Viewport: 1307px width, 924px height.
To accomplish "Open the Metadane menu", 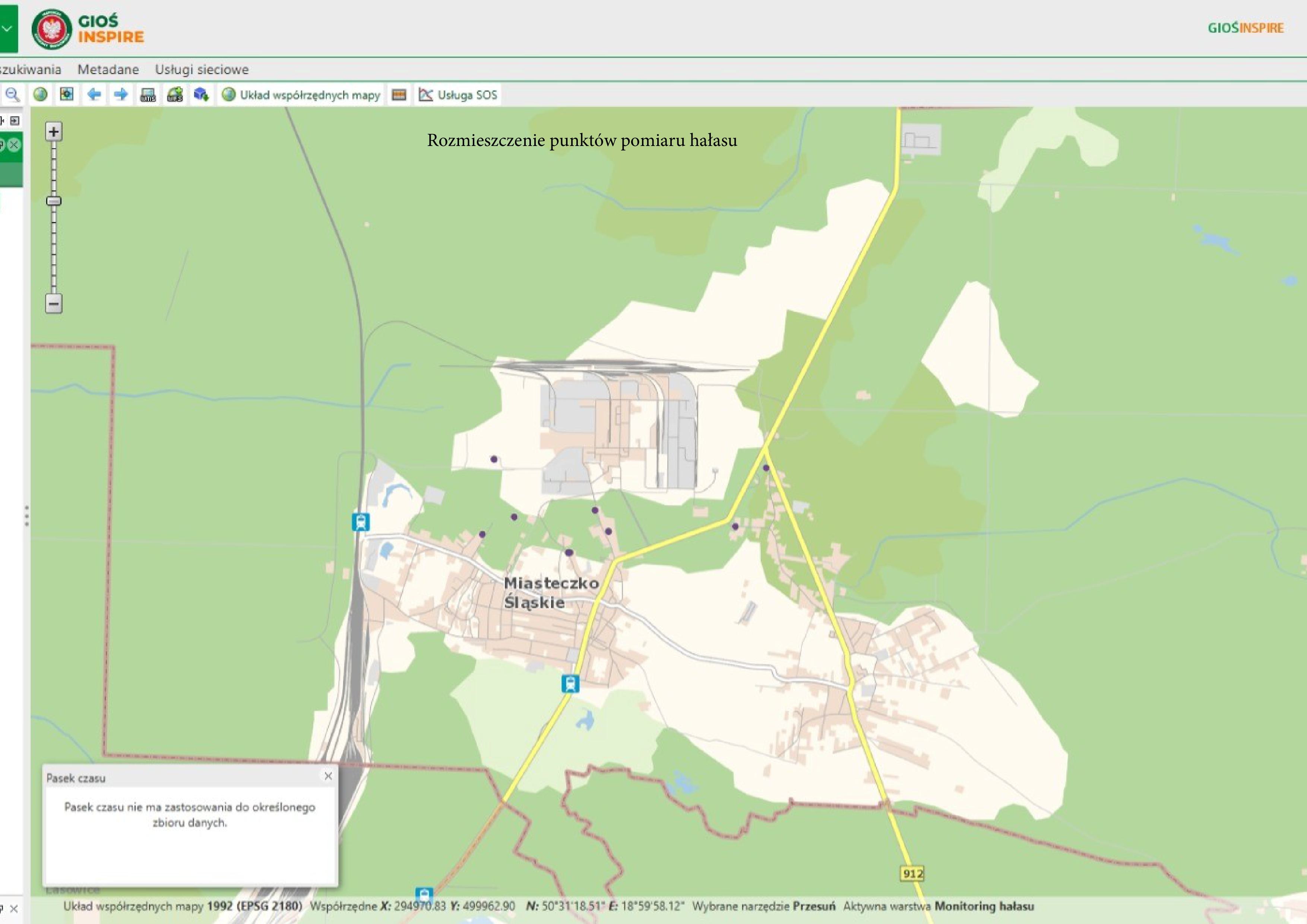I will pyautogui.click(x=108, y=69).
